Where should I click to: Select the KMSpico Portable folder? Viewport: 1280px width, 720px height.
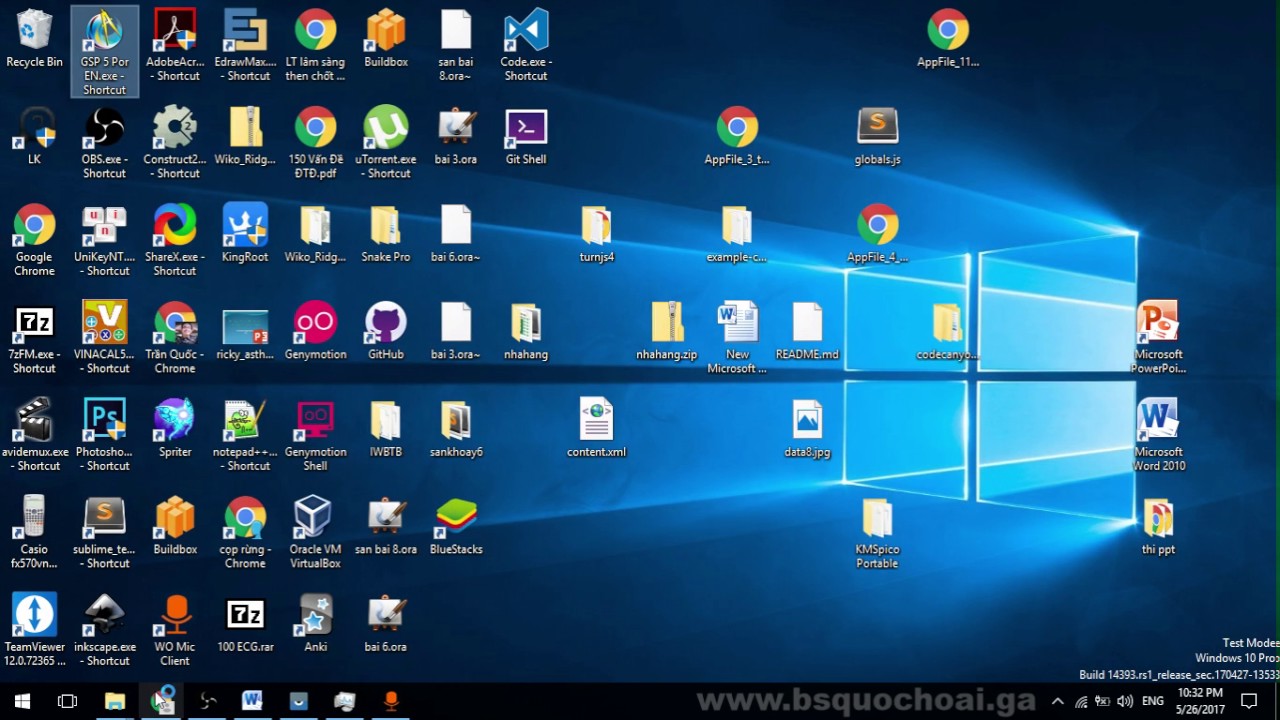pos(877,532)
